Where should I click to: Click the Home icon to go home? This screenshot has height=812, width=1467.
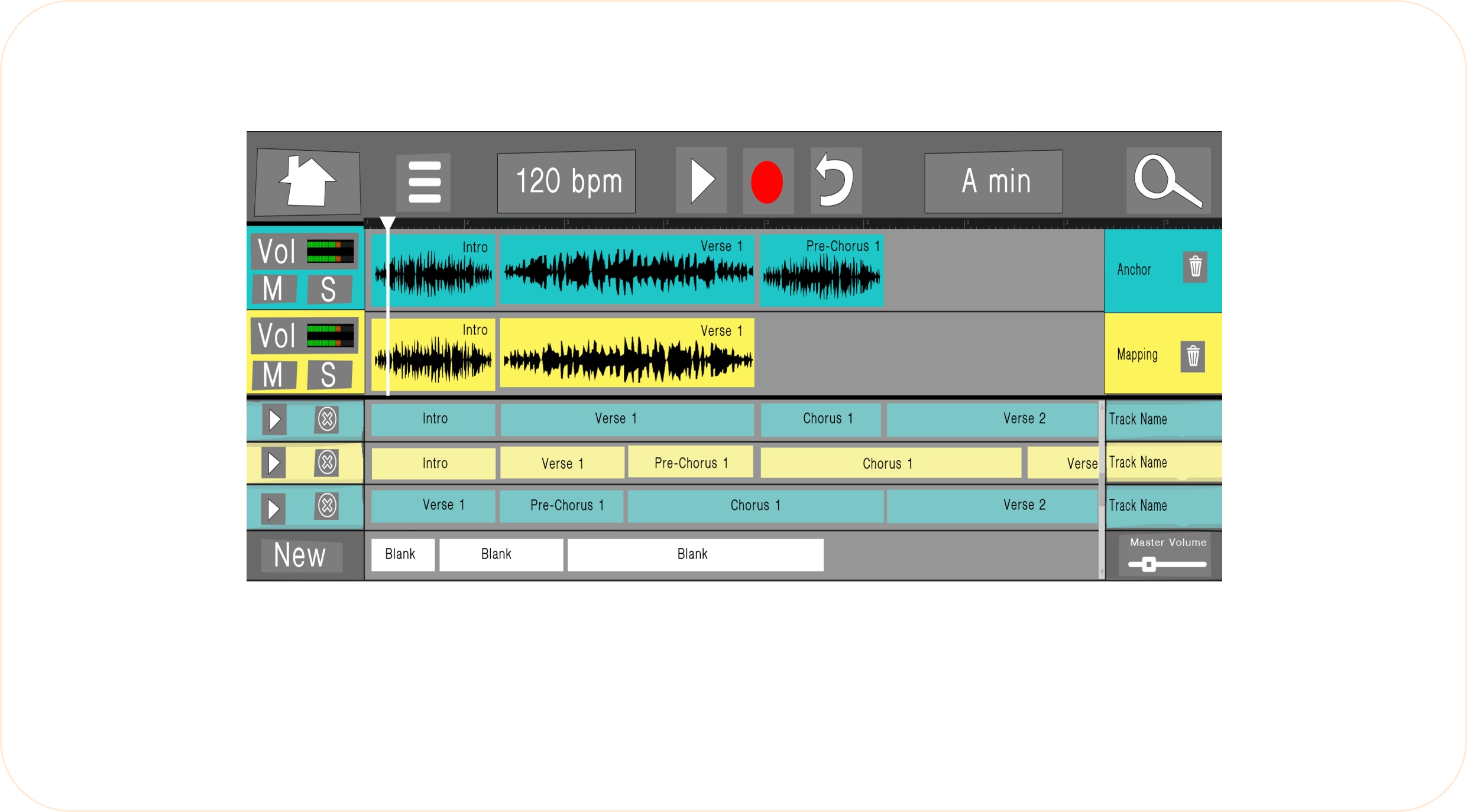point(310,182)
